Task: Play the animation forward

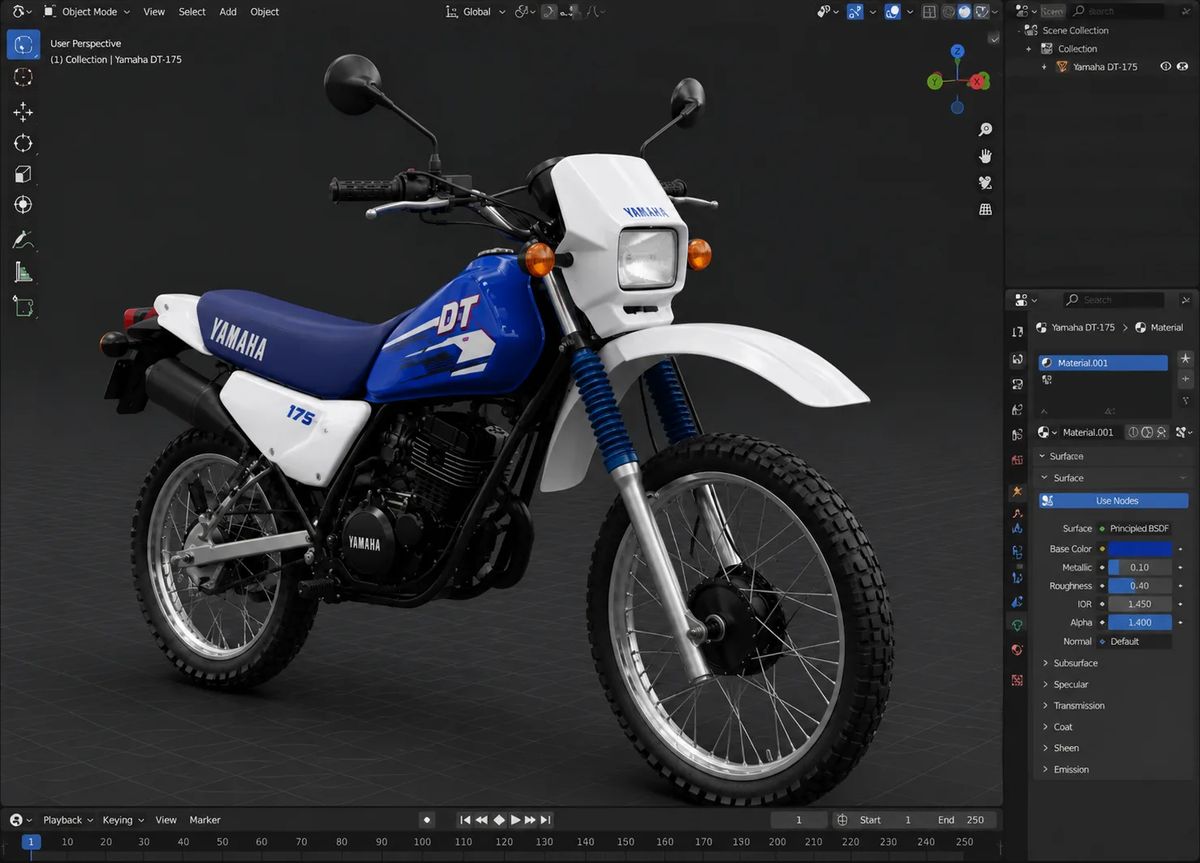Action: pos(516,820)
